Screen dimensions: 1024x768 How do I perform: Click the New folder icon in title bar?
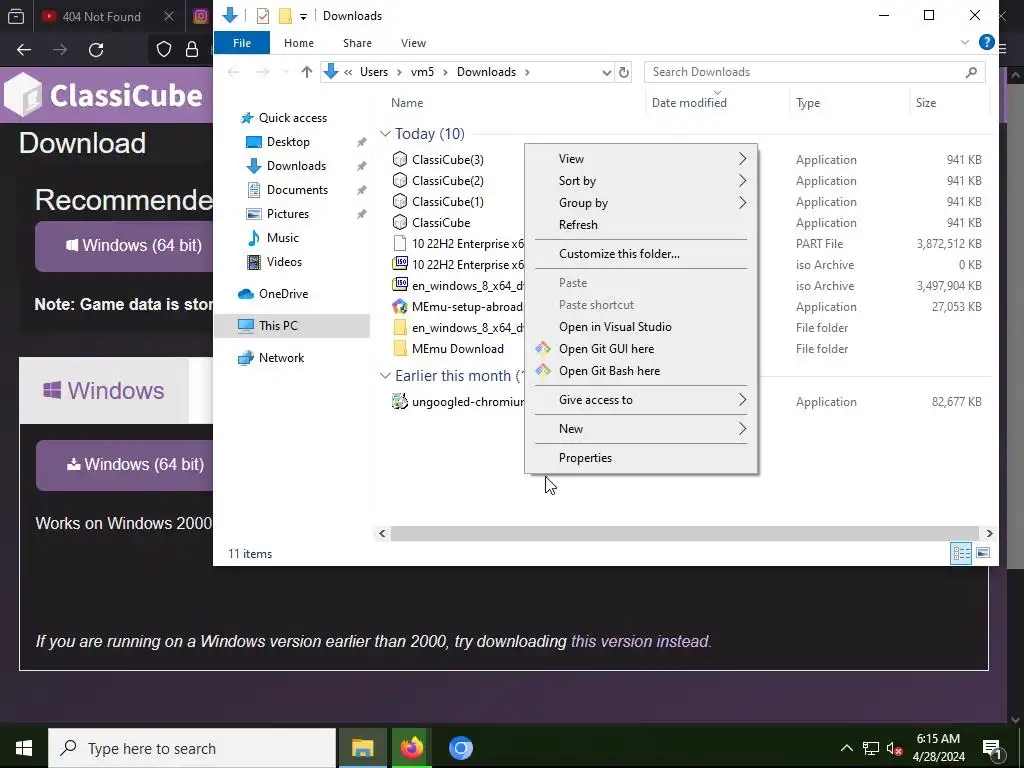point(285,16)
